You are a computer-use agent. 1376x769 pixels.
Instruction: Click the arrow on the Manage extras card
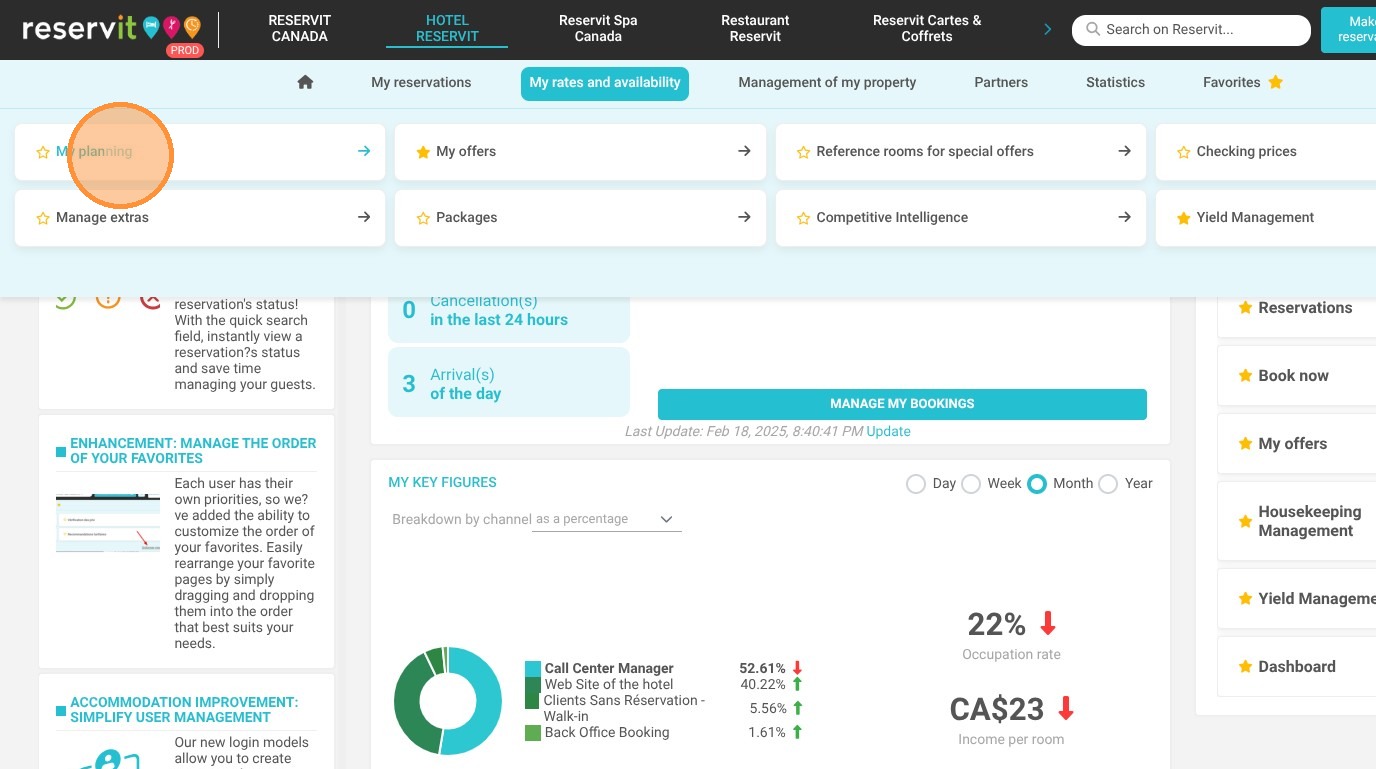click(364, 217)
